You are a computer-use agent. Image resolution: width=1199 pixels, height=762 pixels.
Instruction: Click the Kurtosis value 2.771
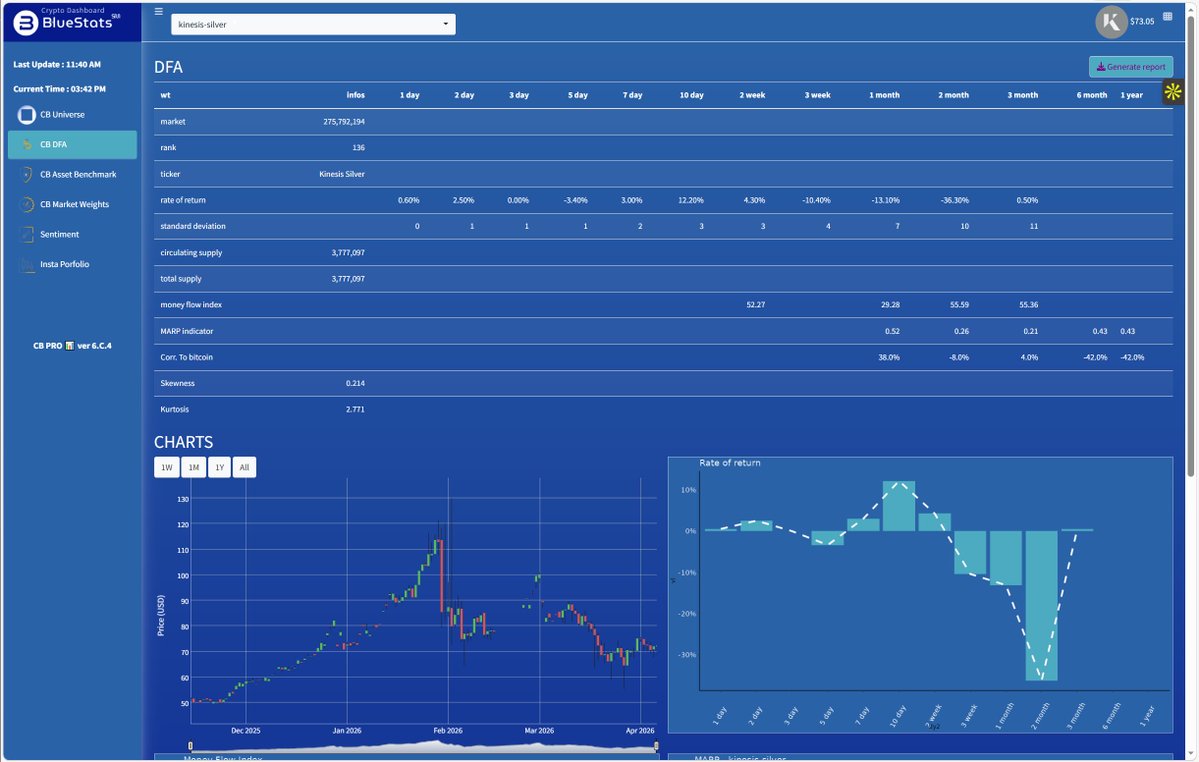355,410
